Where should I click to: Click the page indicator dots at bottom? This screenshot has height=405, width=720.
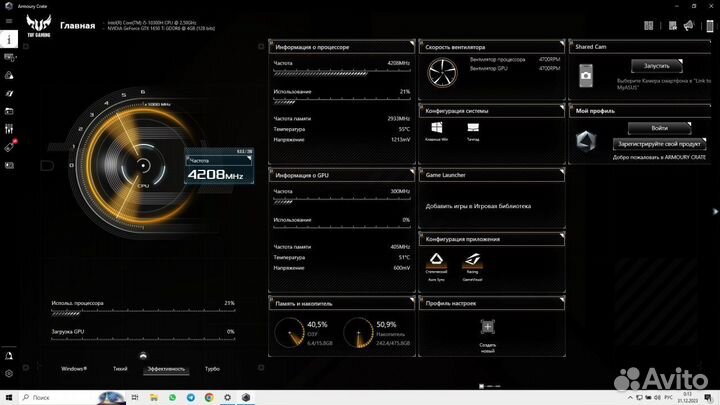[x=489, y=386]
